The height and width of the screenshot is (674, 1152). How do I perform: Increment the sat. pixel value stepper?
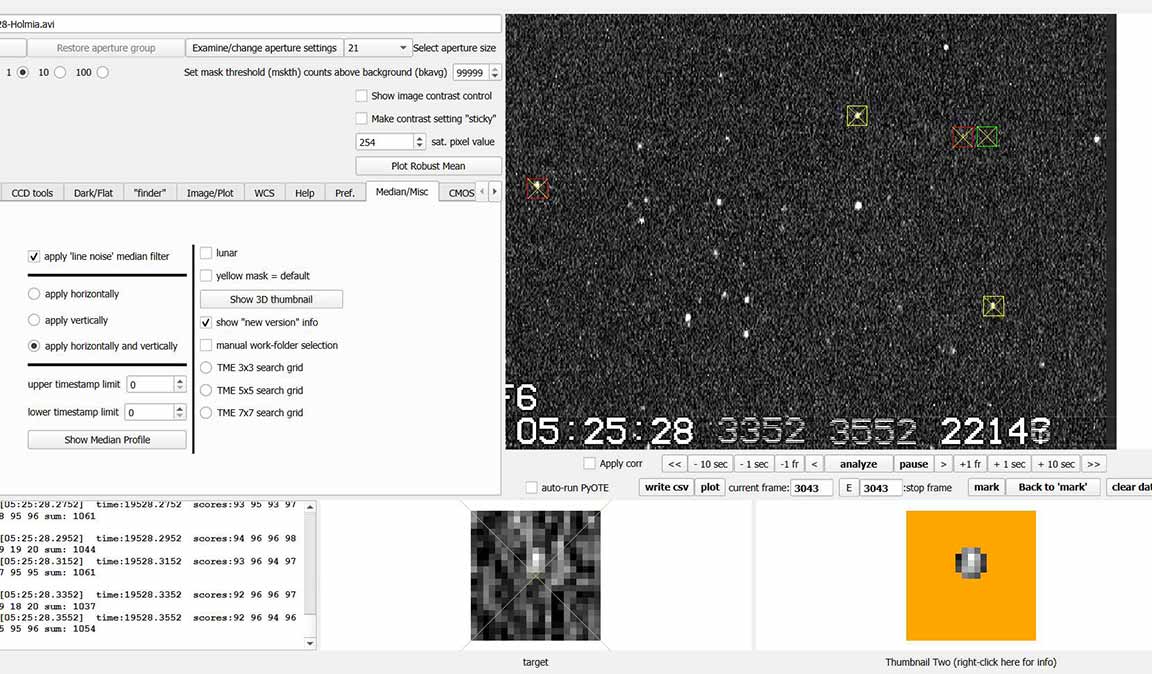(x=420, y=138)
